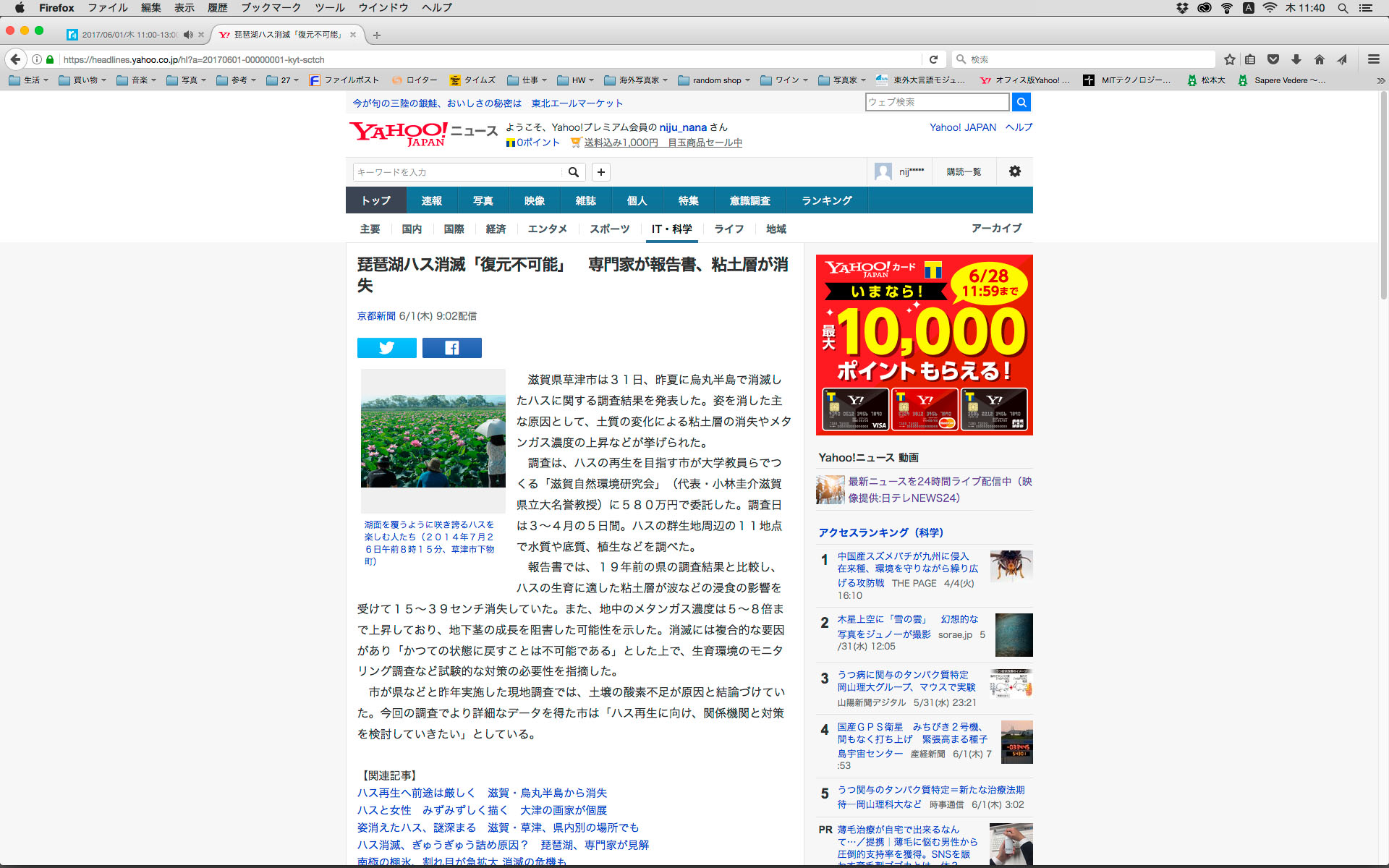Expand the 音楽 bookmarks folder
1389x868 pixels.
(137, 80)
